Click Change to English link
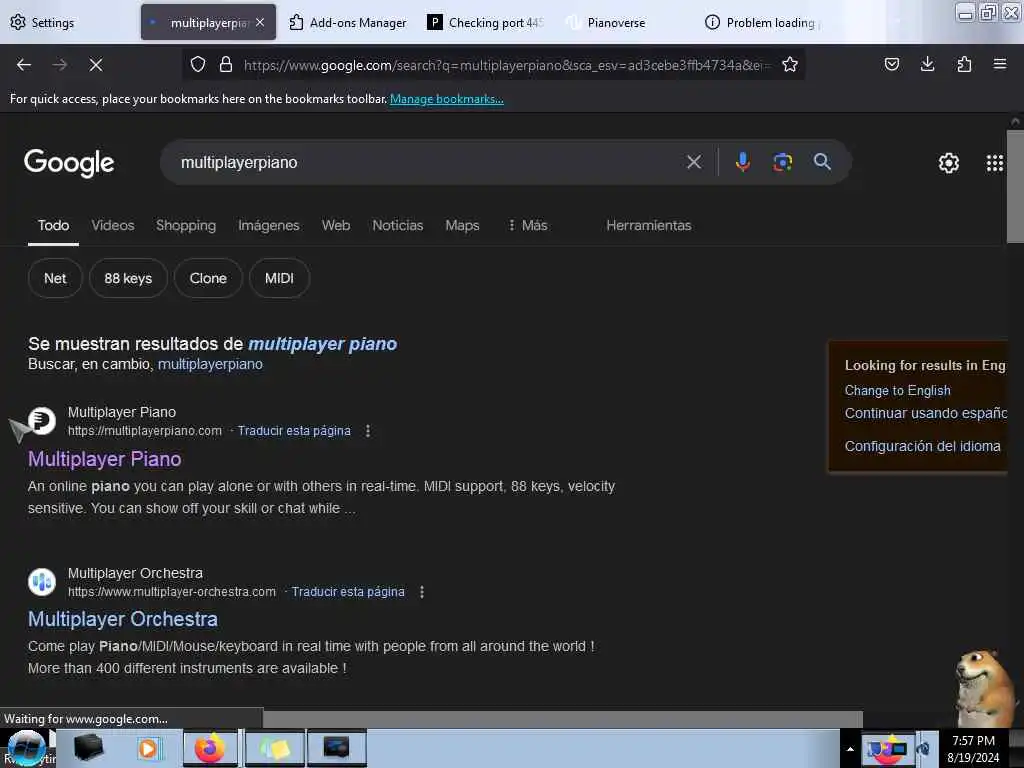The image size is (1024, 768). coord(897,391)
